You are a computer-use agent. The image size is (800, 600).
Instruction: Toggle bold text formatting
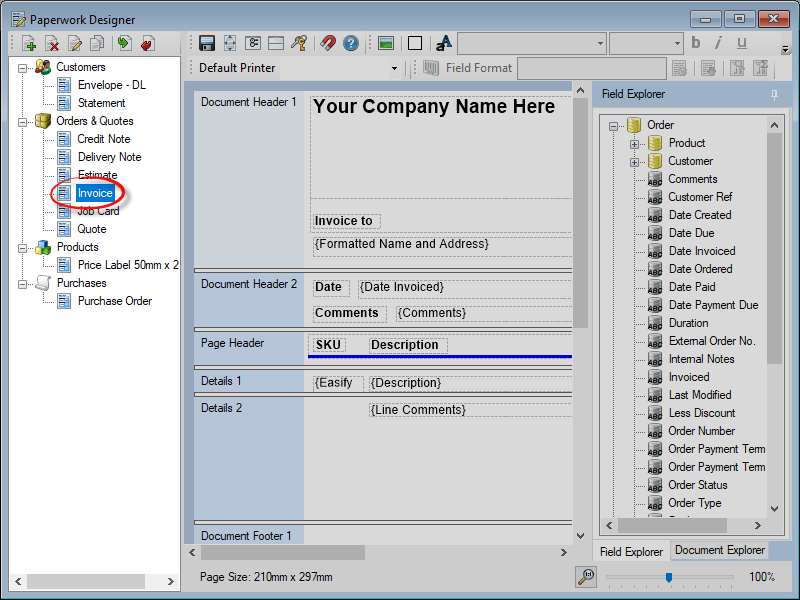click(696, 43)
